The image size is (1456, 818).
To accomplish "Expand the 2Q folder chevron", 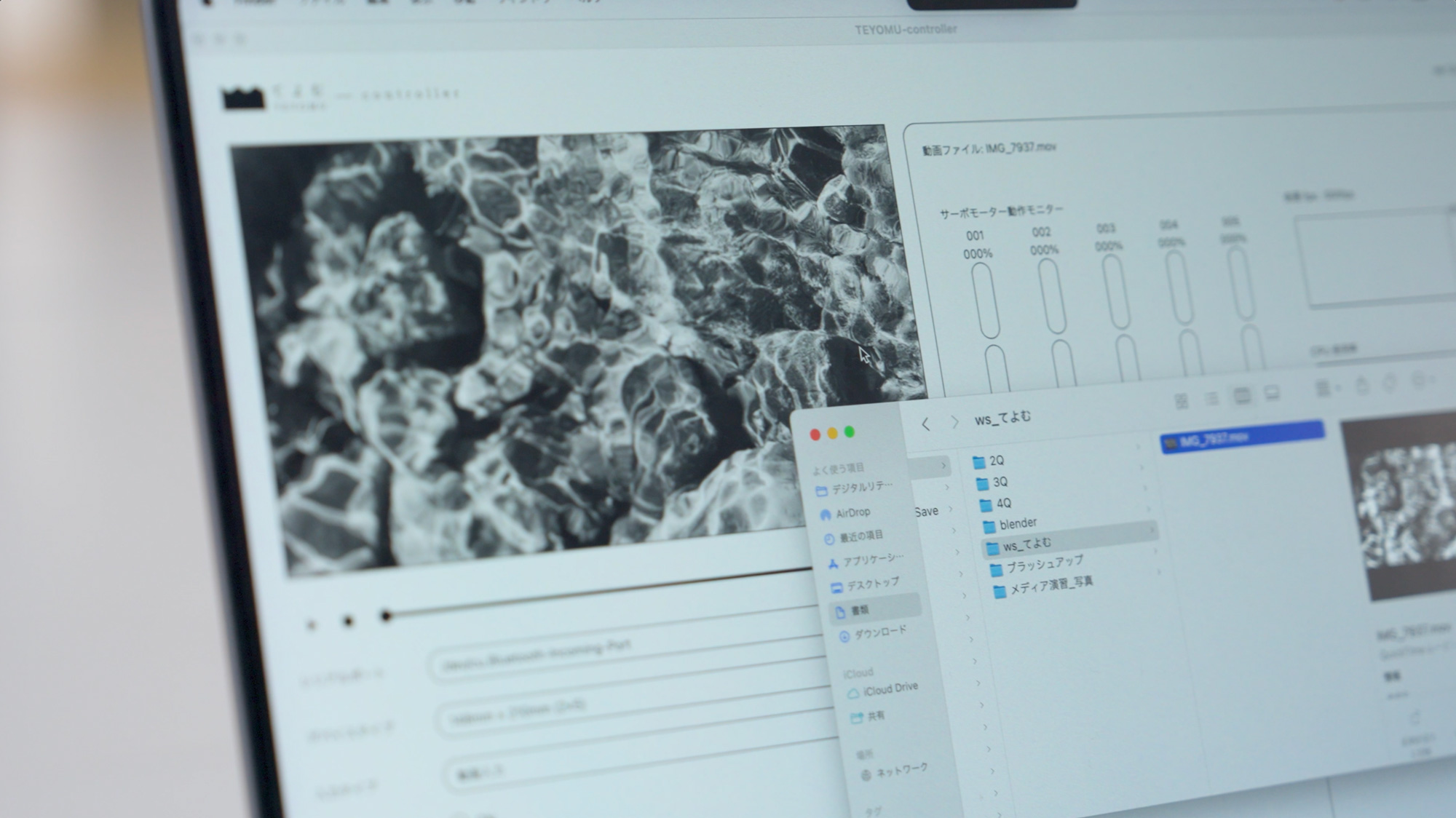I will point(1137,447).
